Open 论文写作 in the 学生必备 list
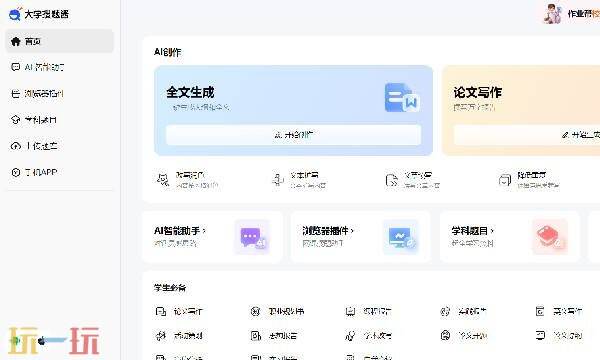Viewport: 600px width, 360px height. (x=188, y=311)
